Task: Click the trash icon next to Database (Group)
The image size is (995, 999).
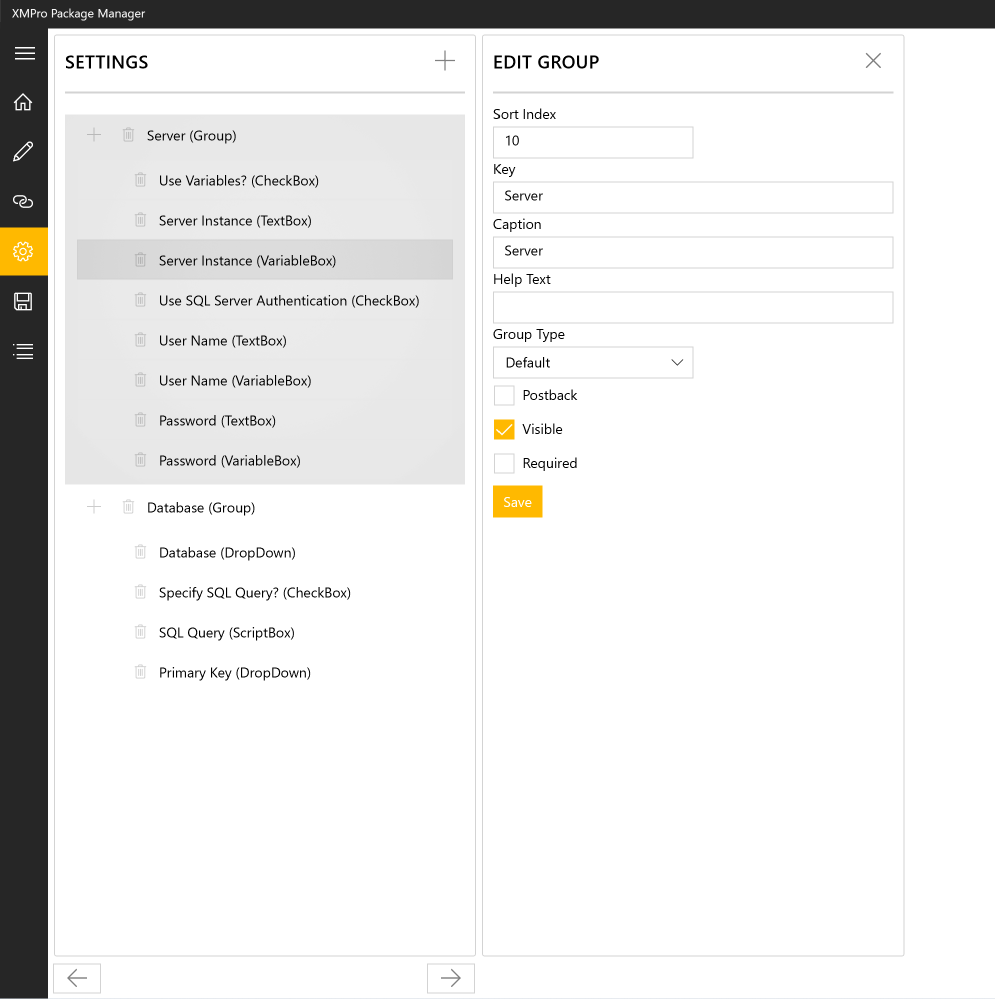Action: click(x=128, y=507)
